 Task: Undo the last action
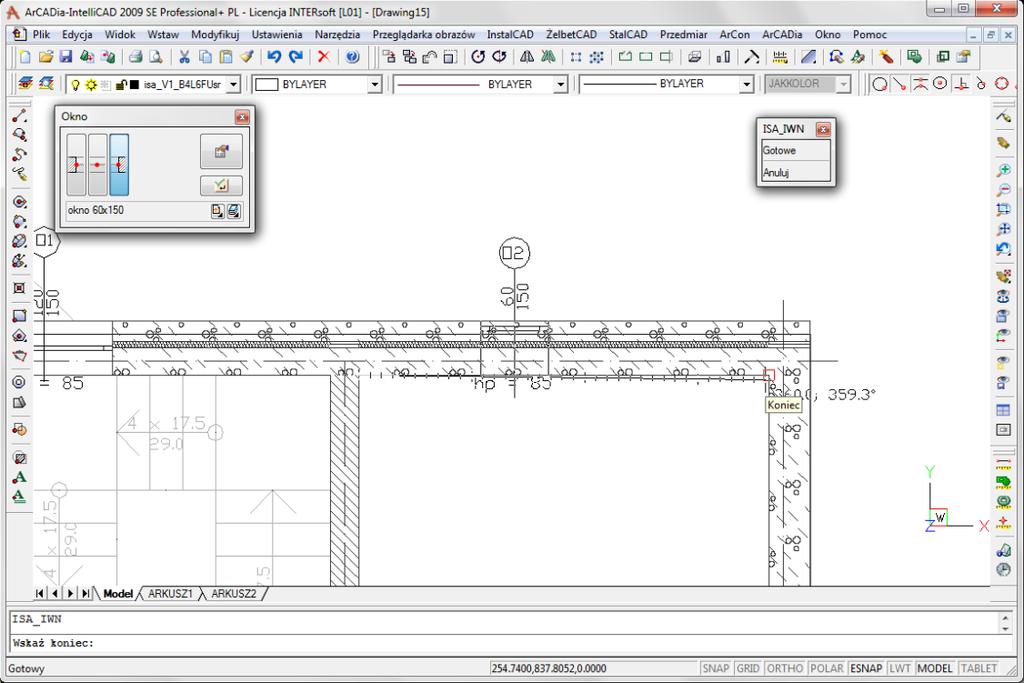point(274,57)
